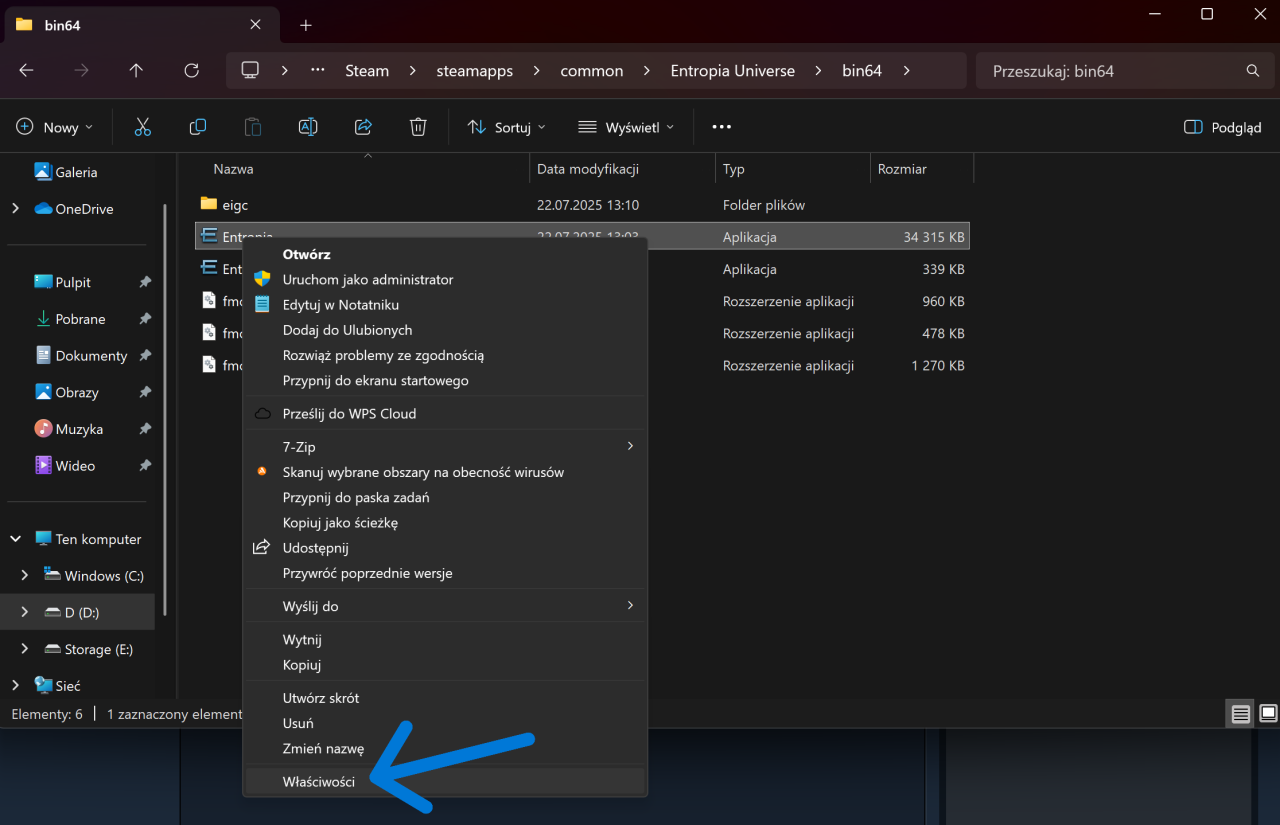Expand the D (D:) drive node
This screenshot has height=825, width=1280.
click(25, 612)
